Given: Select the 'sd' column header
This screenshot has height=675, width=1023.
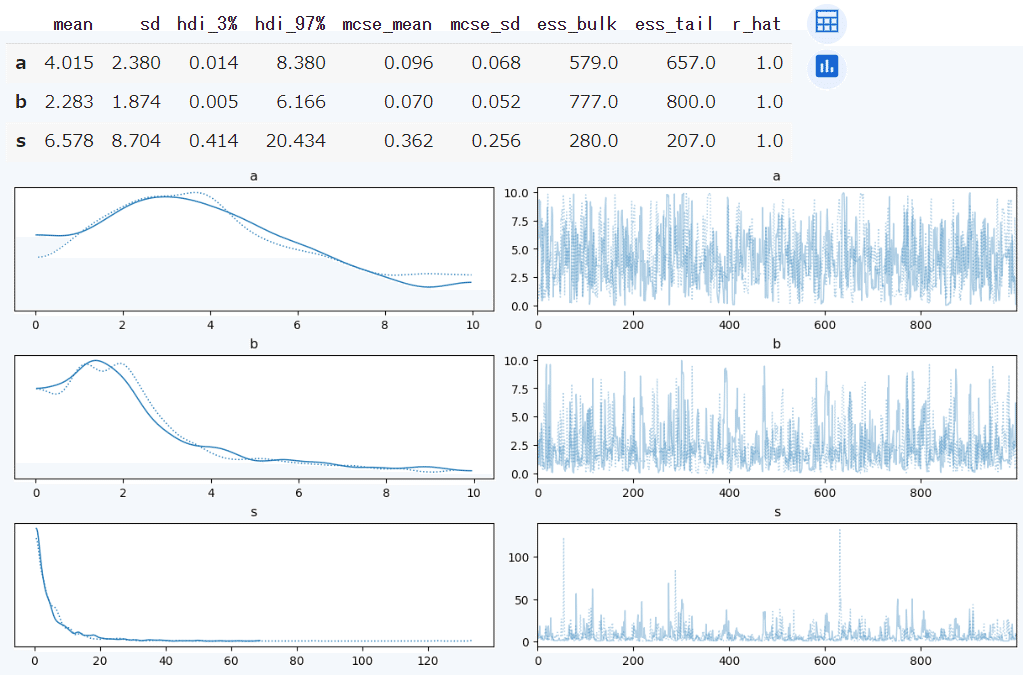Looking at the screenshot, I should pyautogui.click(x=150, y=25).
